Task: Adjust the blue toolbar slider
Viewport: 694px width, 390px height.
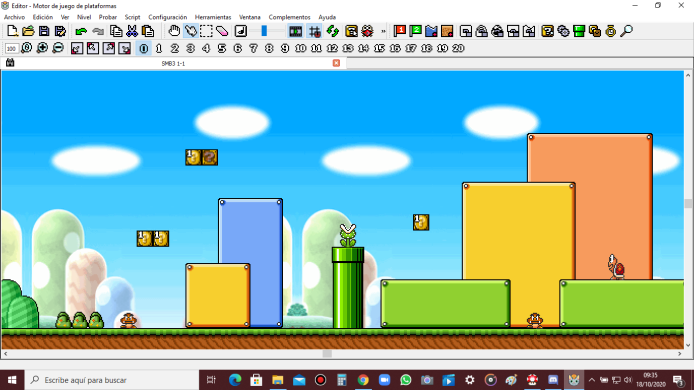Action: pyautogui.click(x=264, y=31)
